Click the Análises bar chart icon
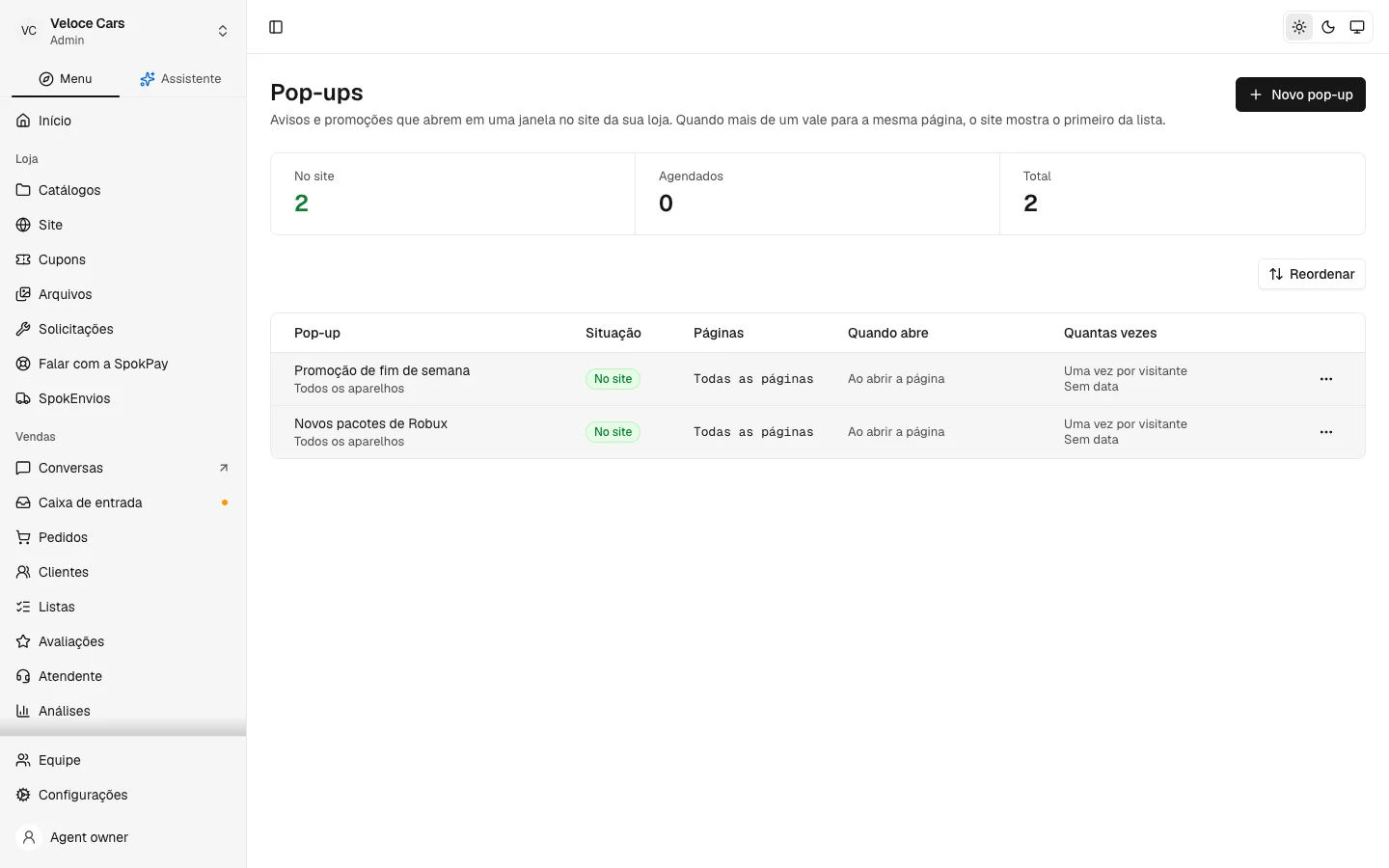Screen dimensions: 1389x868 point(23,711)
